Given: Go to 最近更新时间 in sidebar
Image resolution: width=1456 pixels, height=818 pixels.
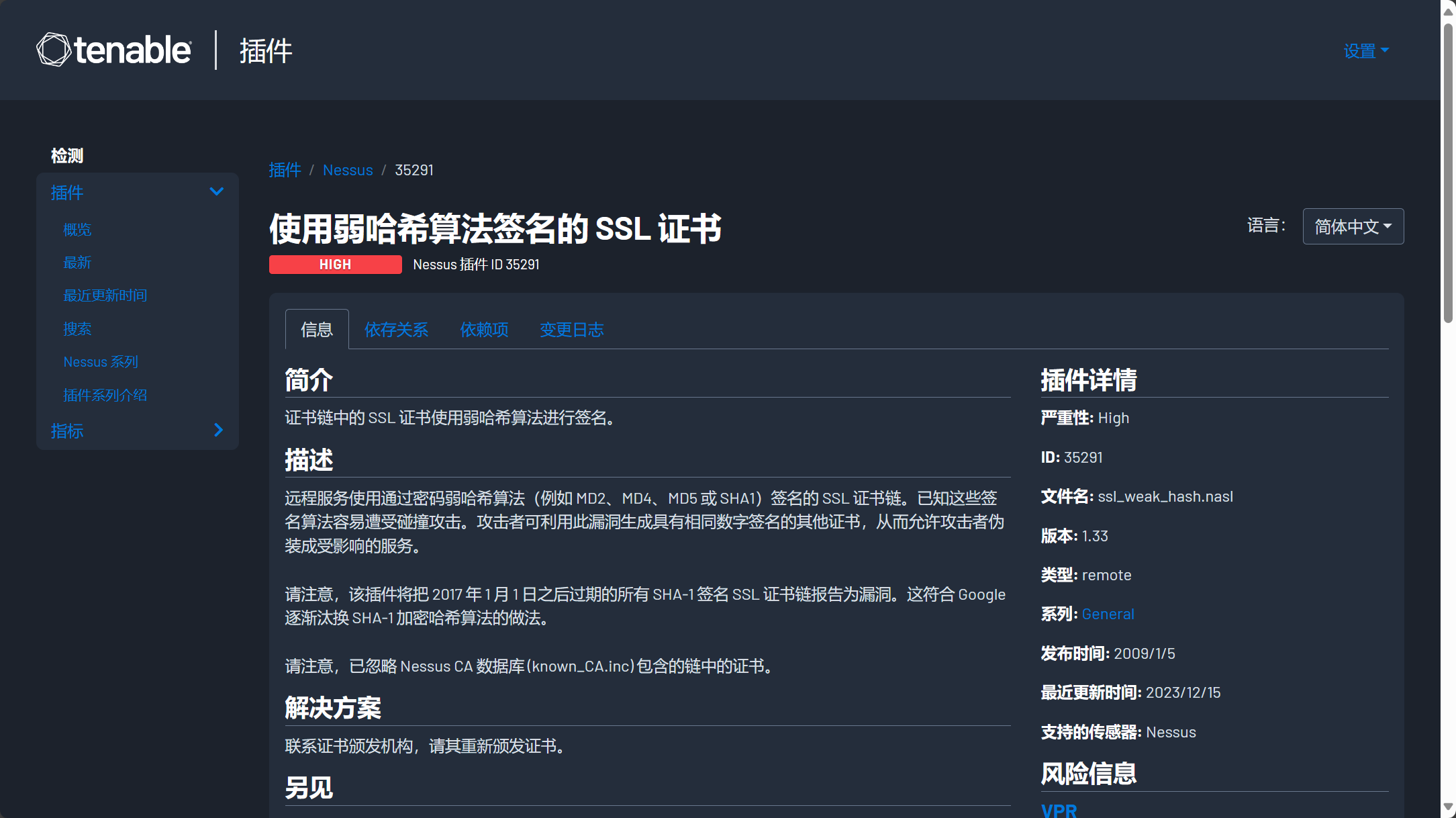Looking at the screenshot, I should pyautogui.click(x=105, y=296).
